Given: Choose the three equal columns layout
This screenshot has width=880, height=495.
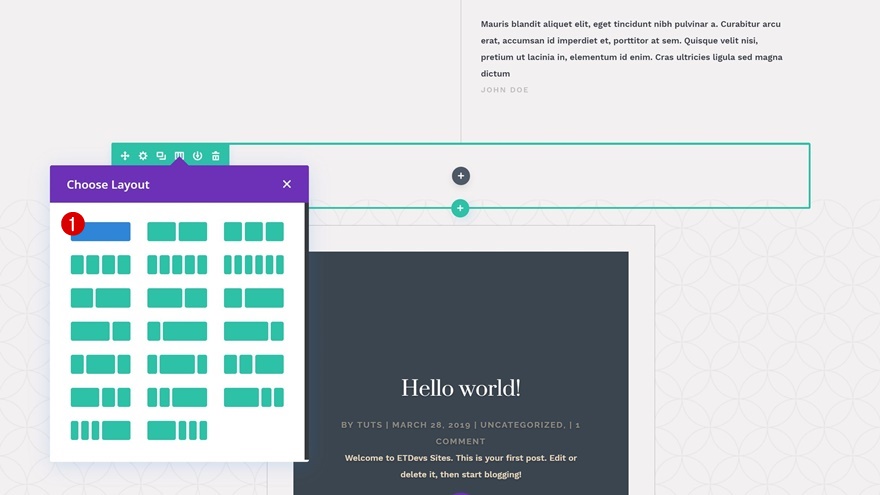Looking at the screenshot, I should pyautogui.click(x=254, y=231).
